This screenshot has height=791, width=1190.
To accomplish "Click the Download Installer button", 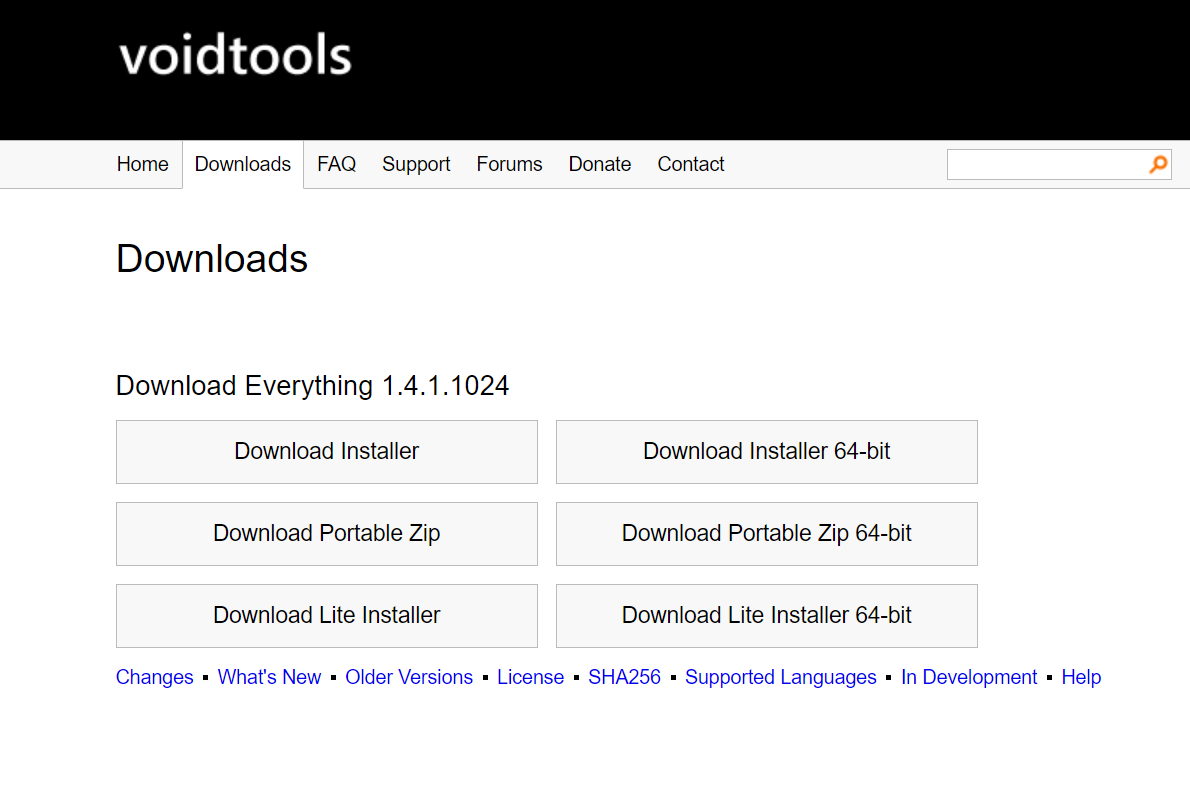I will point(327,452).
